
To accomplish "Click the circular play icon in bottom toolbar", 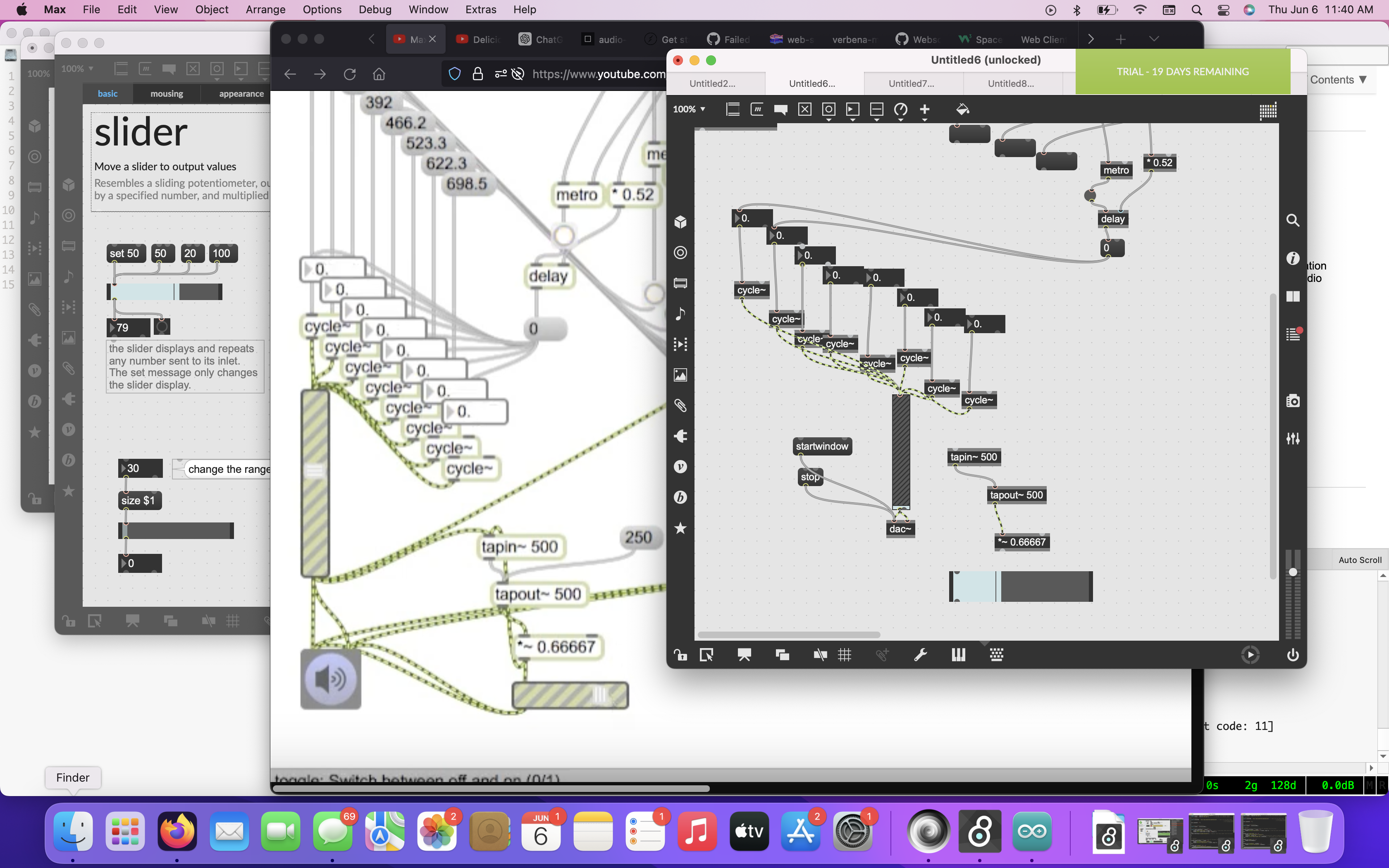I will [x=1250, y=654].
